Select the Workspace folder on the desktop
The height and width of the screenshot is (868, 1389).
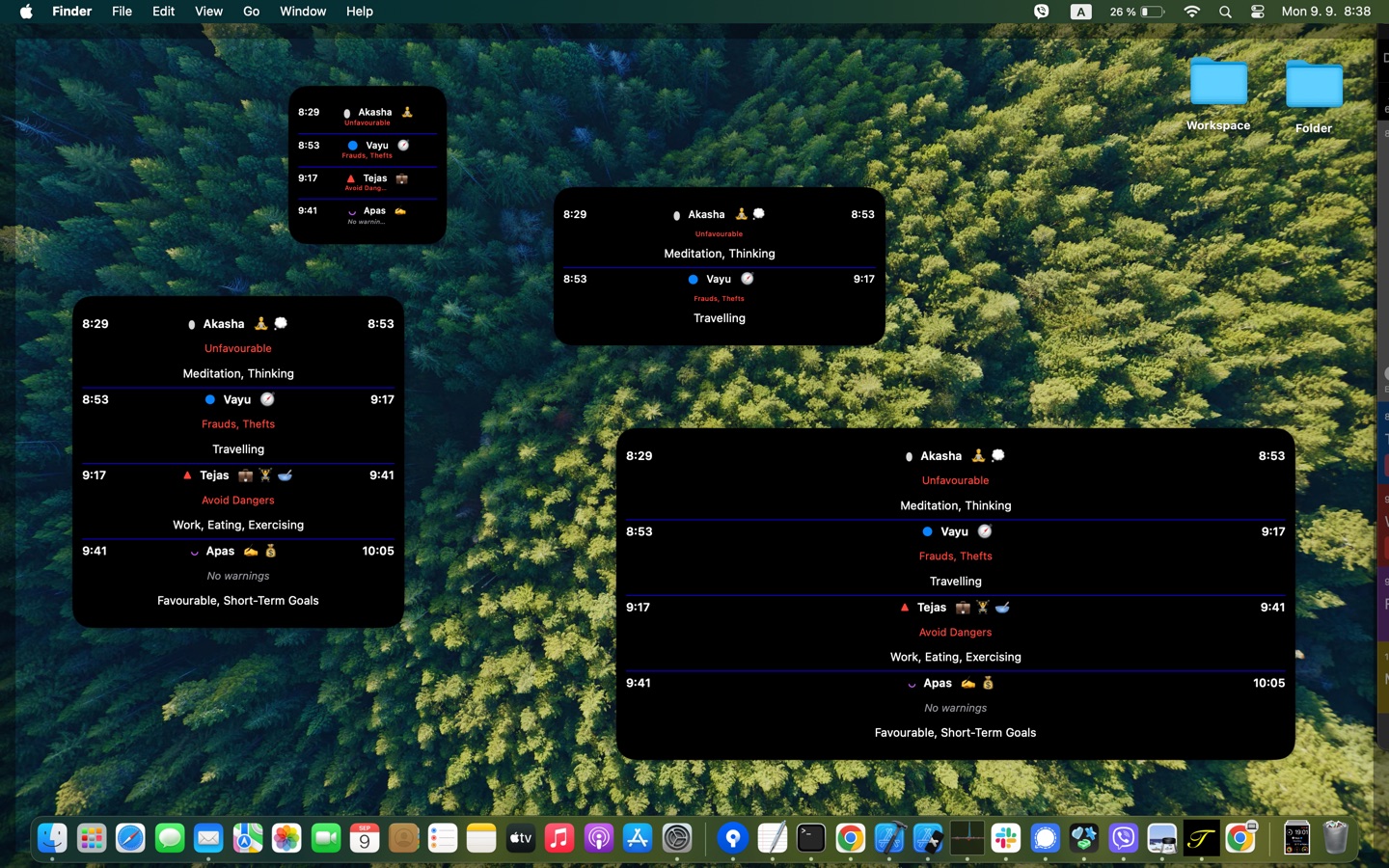click(1218, 94)
